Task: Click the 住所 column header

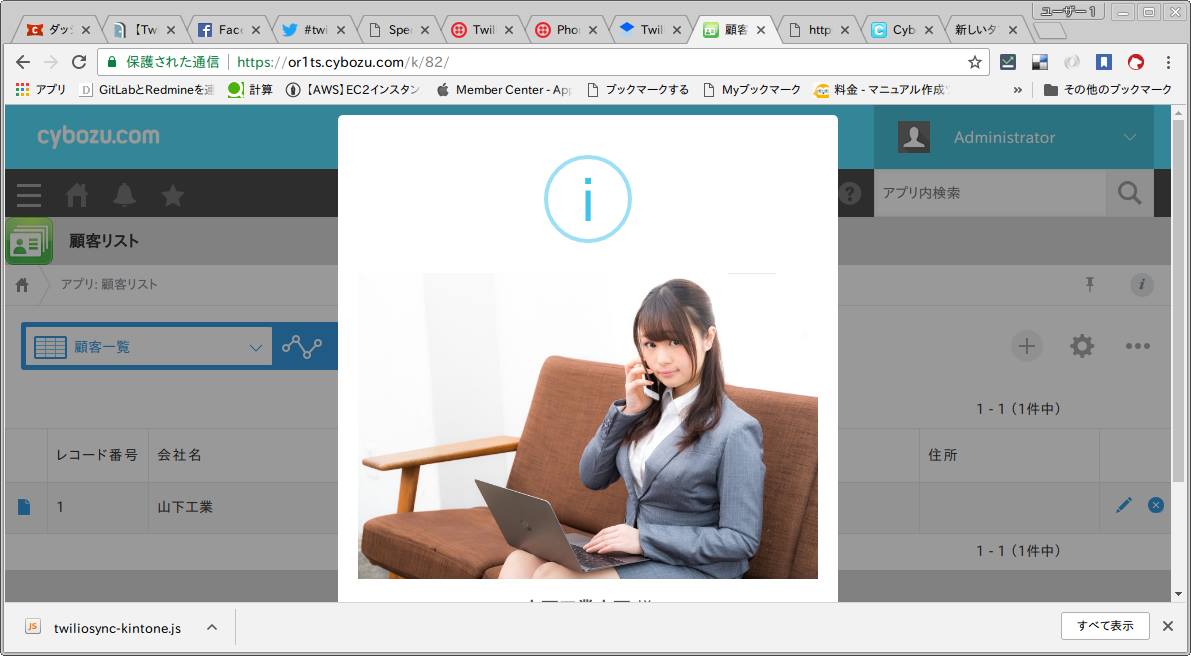Action: pyautogui.click(x=943, y=456)
